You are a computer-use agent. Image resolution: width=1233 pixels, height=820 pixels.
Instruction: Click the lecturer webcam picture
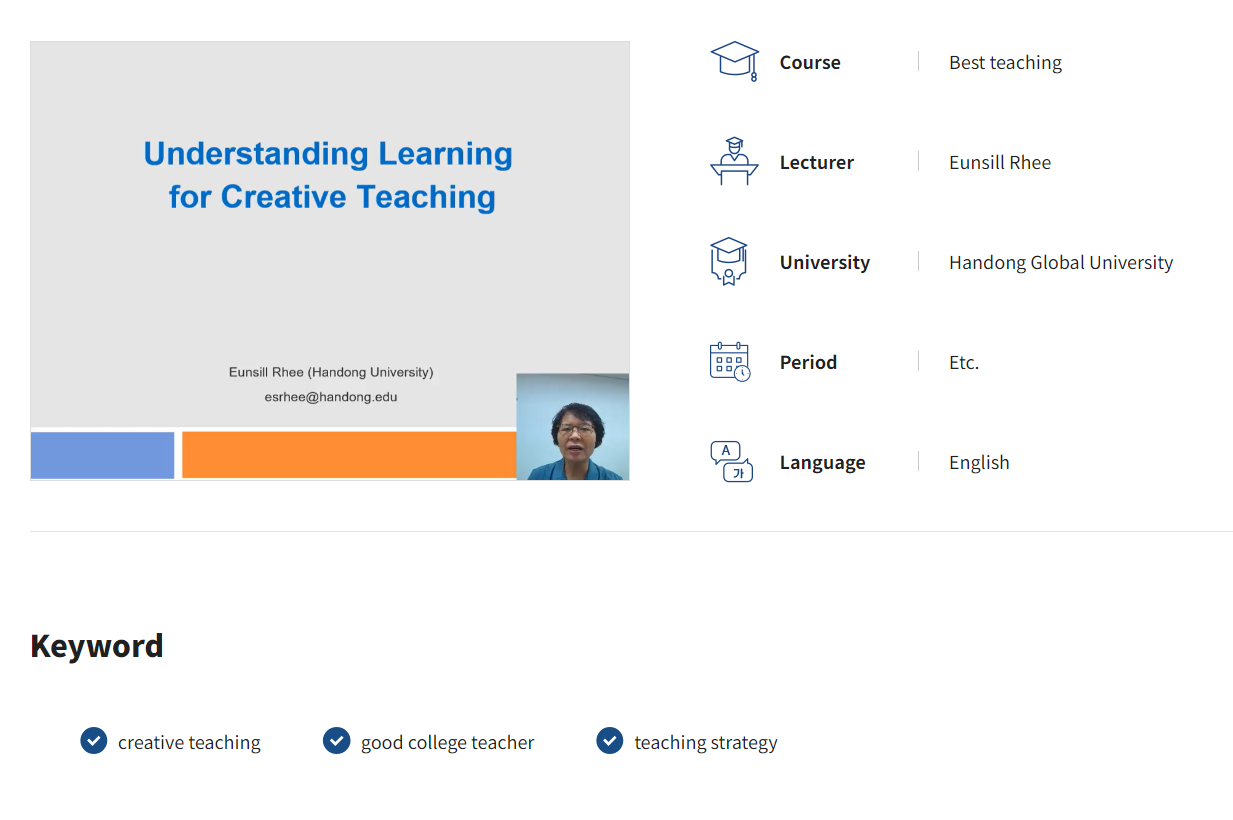[573, 427]
